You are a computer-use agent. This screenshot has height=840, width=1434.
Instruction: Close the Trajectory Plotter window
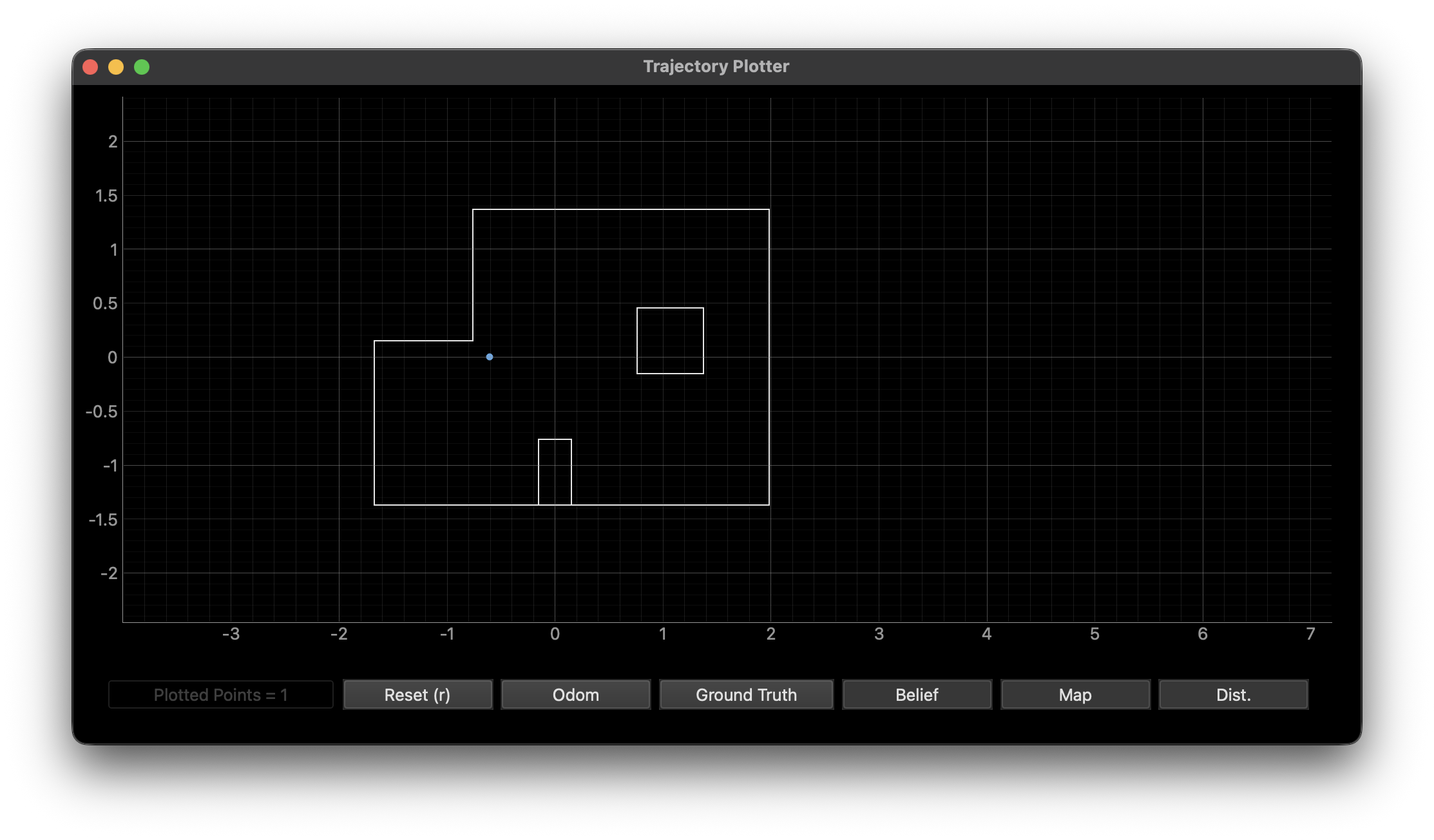tap(90, 67)
